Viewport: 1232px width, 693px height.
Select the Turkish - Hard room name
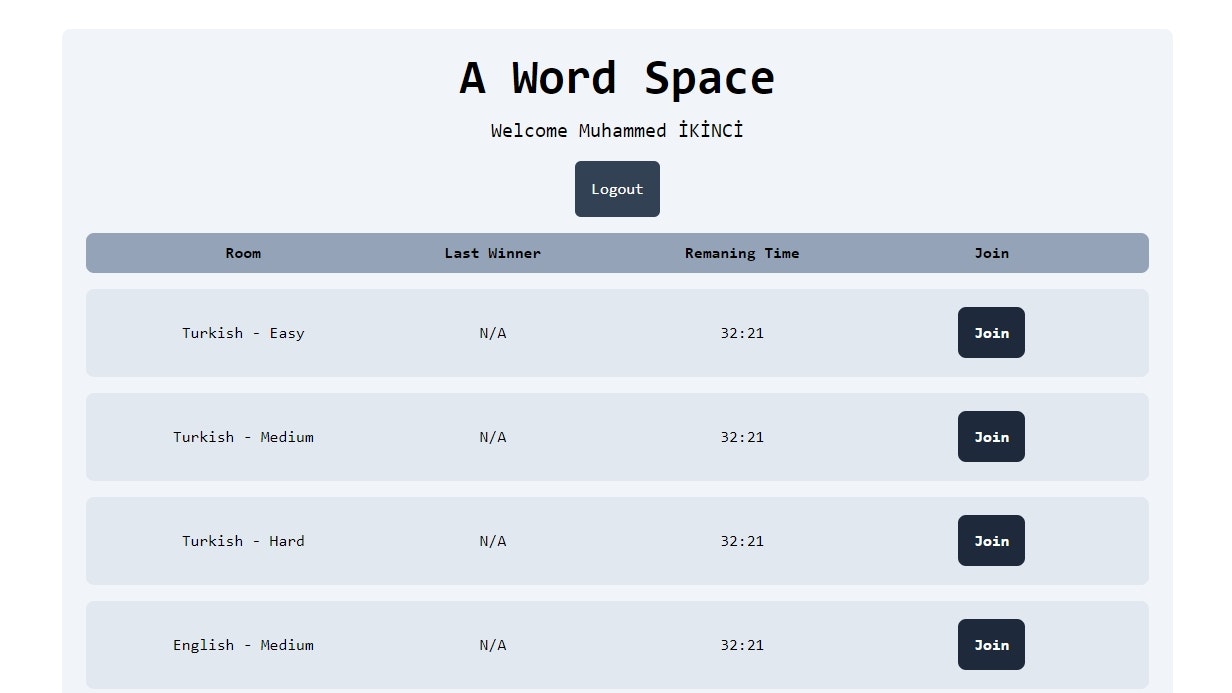coord(243,540)
